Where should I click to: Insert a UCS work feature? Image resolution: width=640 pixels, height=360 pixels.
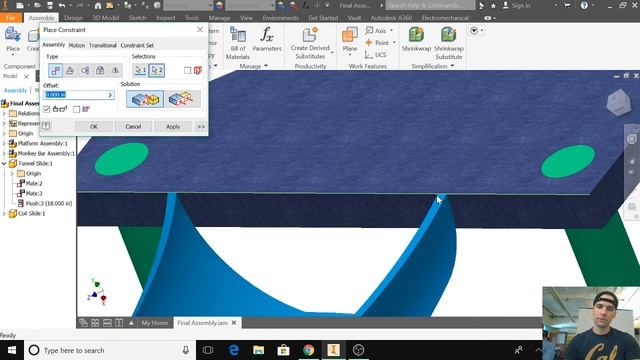click(x=376, y=55)
